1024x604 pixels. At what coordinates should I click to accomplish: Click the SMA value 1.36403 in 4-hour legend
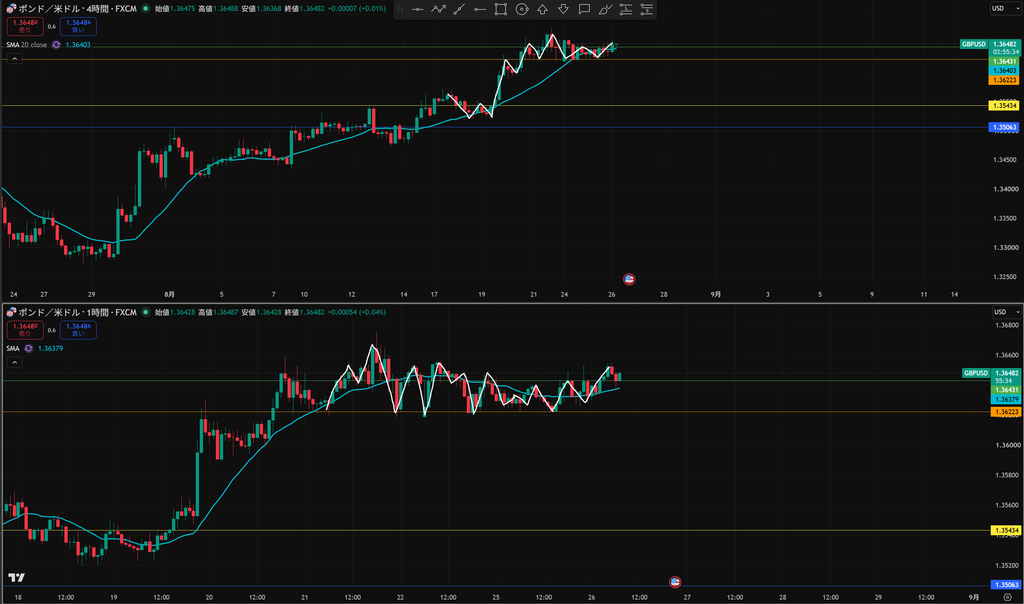pos(78,45)
